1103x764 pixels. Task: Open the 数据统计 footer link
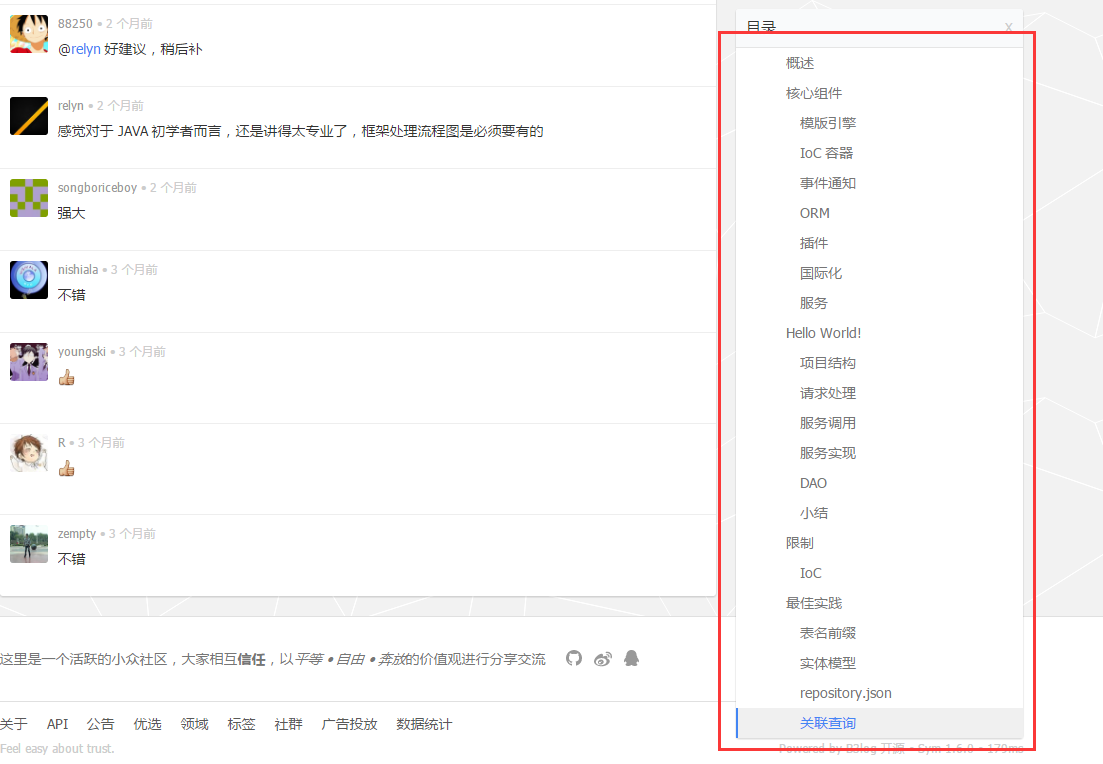(x=424, y=725)
